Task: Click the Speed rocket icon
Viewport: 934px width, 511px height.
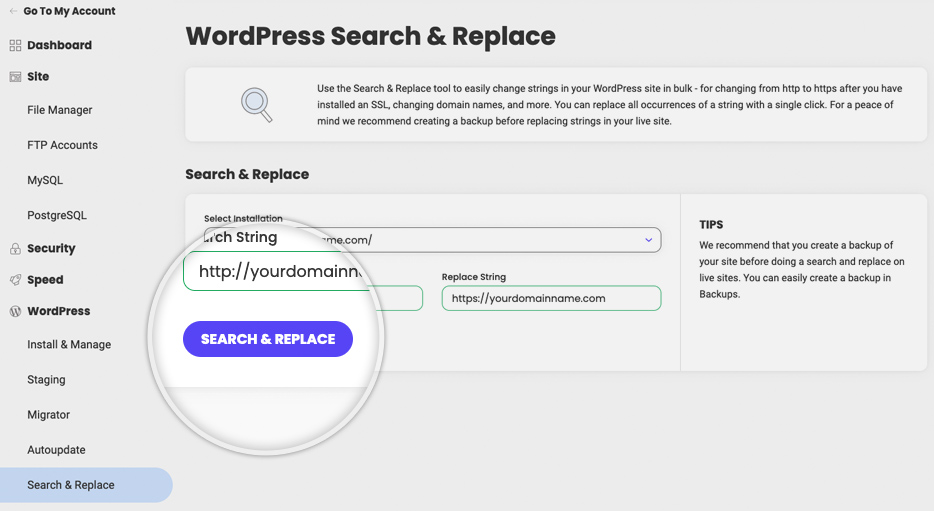Action: click(15, 280)
